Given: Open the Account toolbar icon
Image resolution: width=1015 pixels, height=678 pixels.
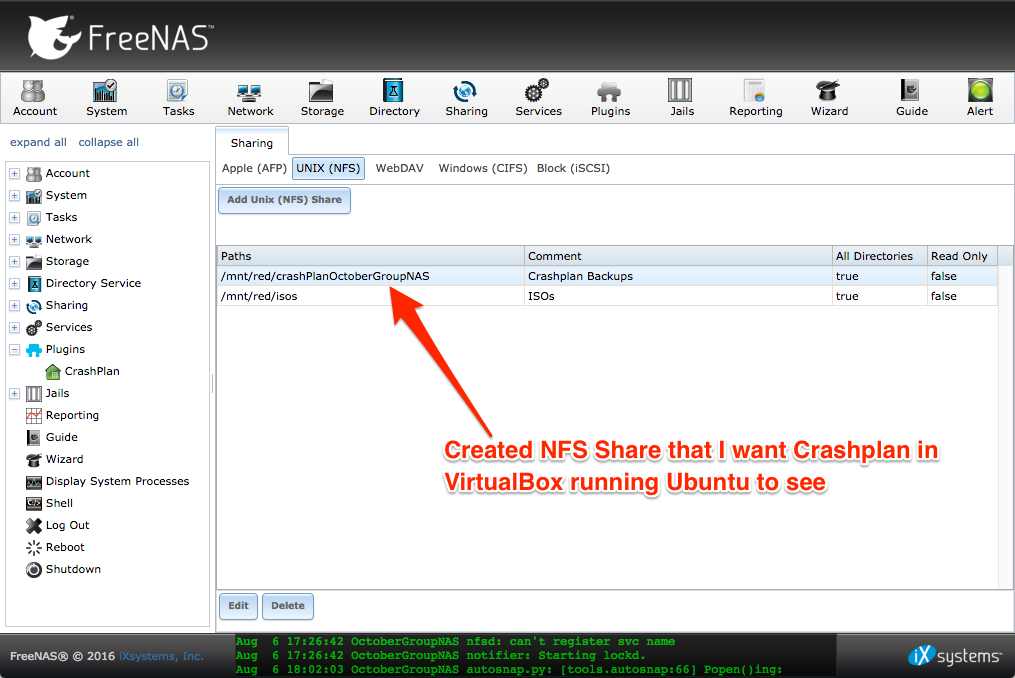Looking at the screenshot, I should 34,98.
